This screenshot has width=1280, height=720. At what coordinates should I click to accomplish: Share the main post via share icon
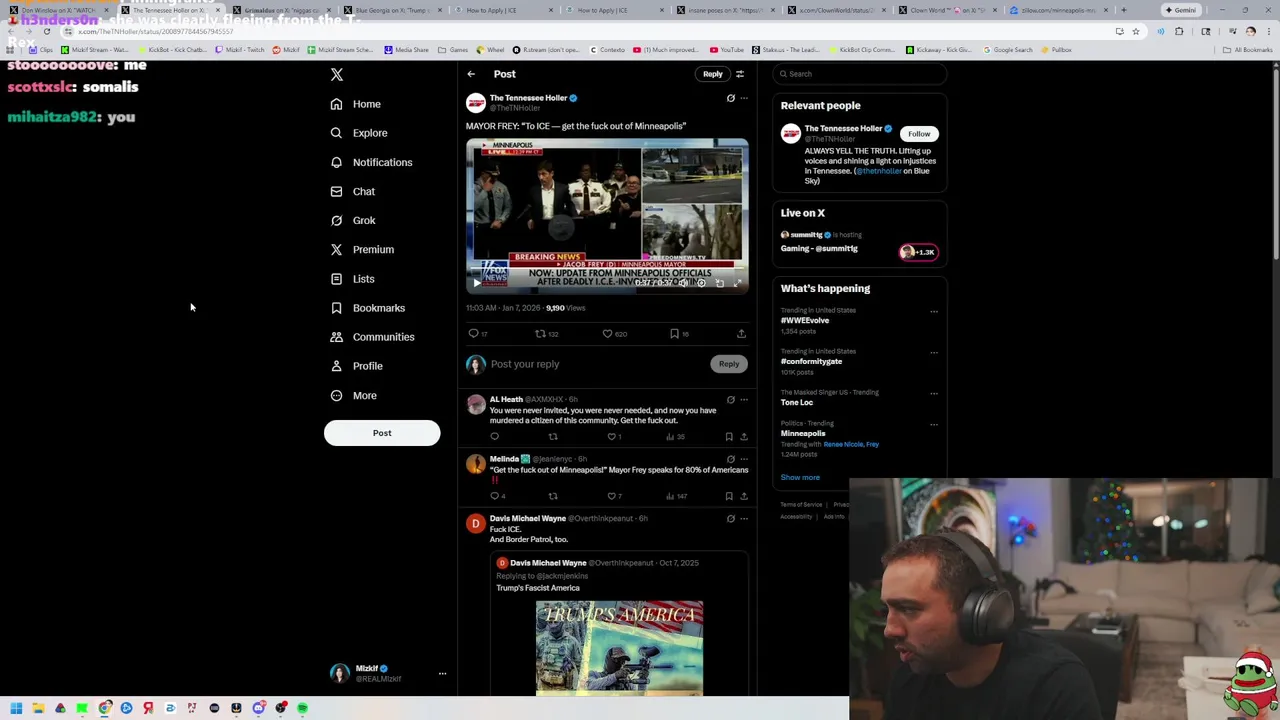click(x=741, y=334)
